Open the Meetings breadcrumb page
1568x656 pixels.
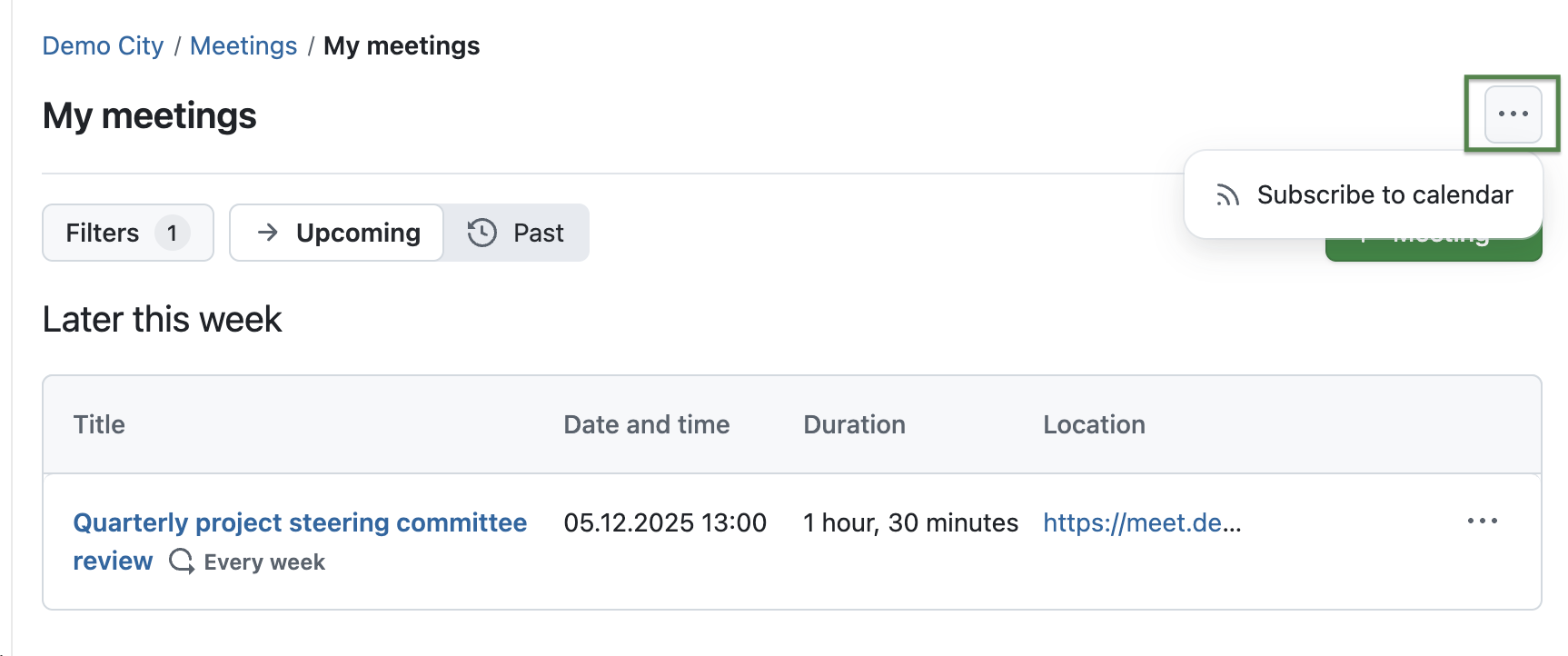click(243, 45)
